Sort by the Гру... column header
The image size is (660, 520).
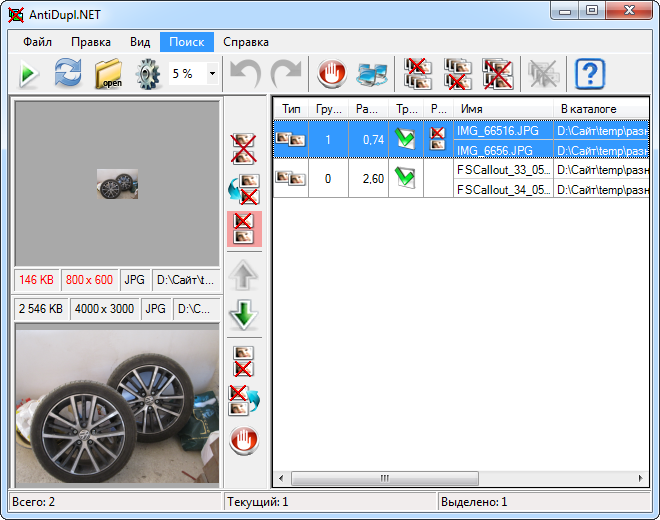click(x=329, y=109)
